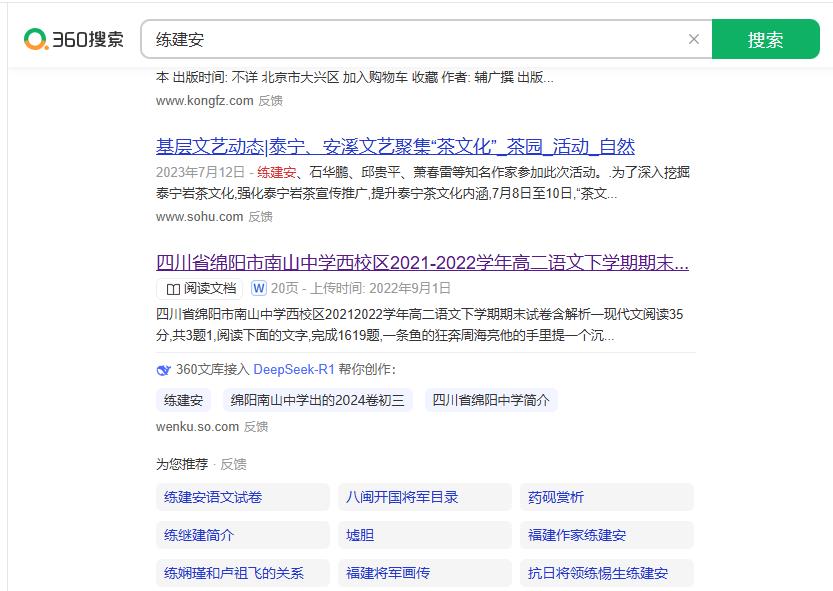Image resolution: width=833 pixels, height=591 pixels.
Task: Click 360文库接入 text
Action: (x=212, y=369)
